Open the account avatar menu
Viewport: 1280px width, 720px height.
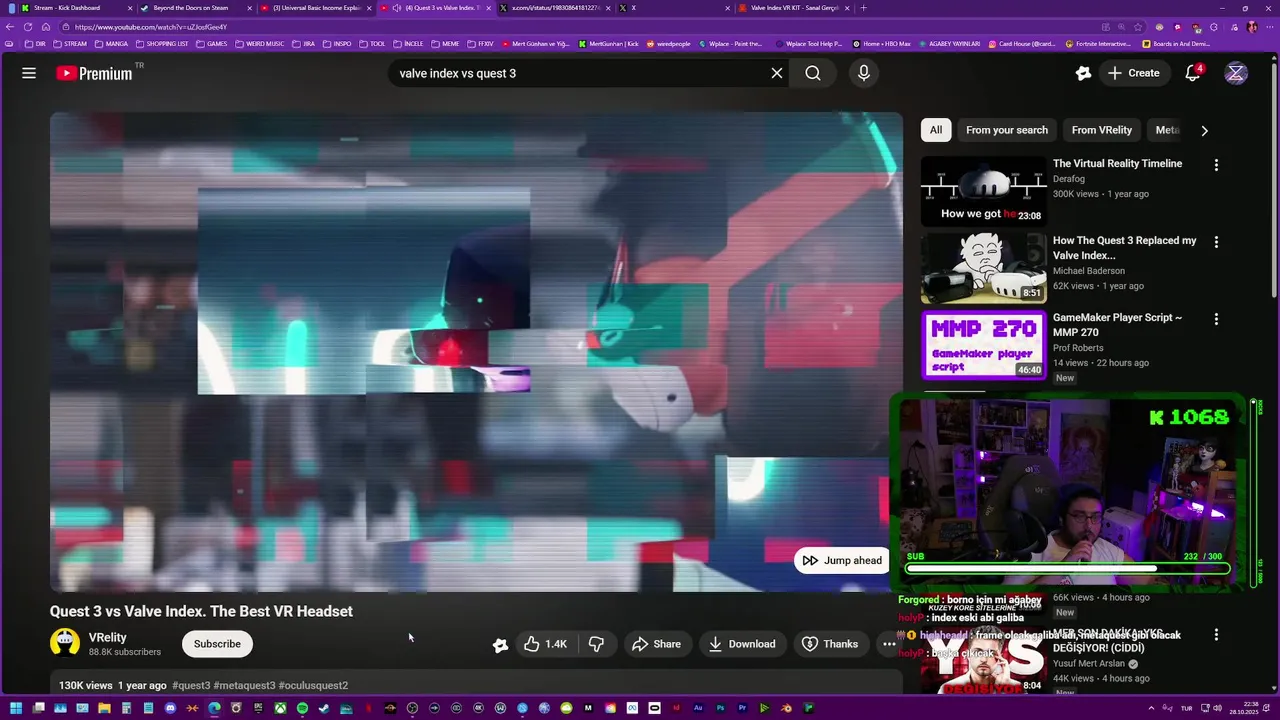(1236, 73)
